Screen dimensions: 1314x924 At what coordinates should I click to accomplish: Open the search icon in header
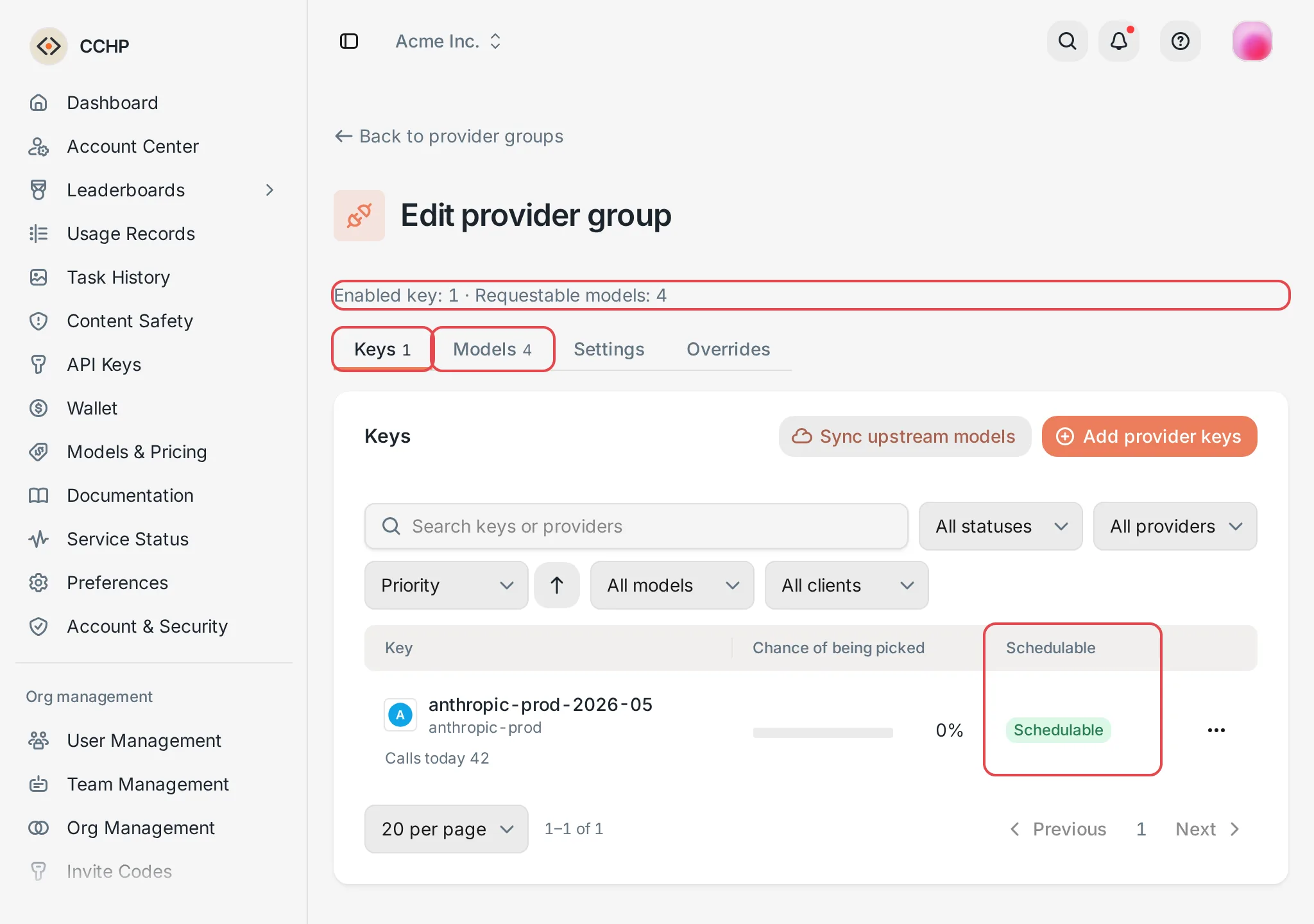(1067, 41)
